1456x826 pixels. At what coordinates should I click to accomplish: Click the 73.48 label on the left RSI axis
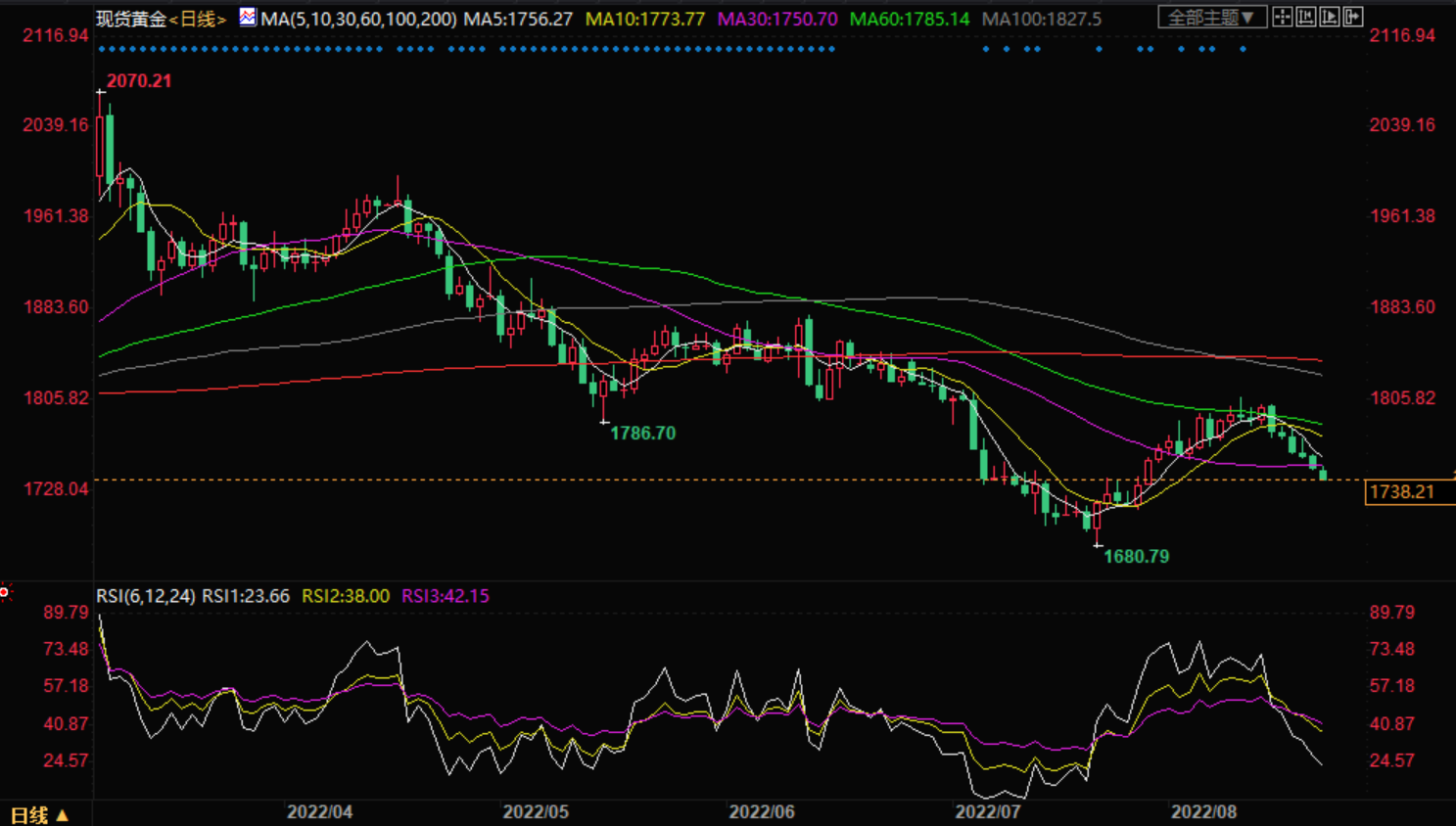[x=66, y=649]
